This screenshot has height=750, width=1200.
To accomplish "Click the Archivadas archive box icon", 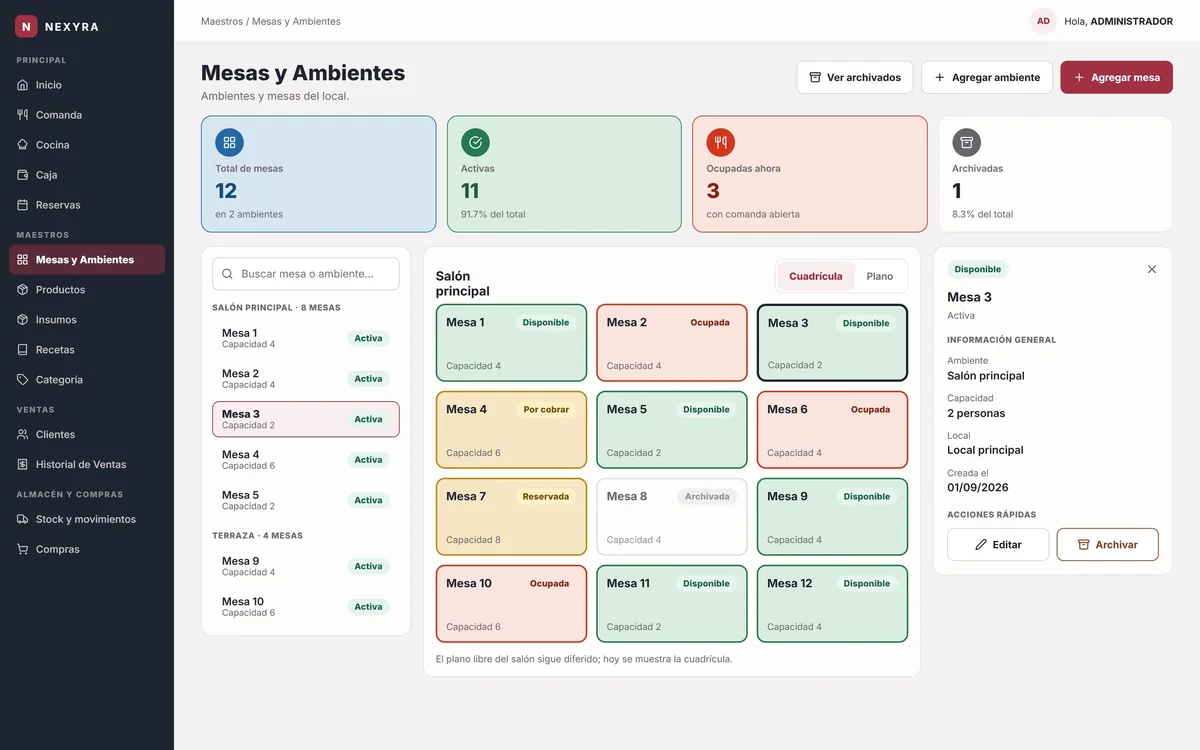I will point(966,142).
